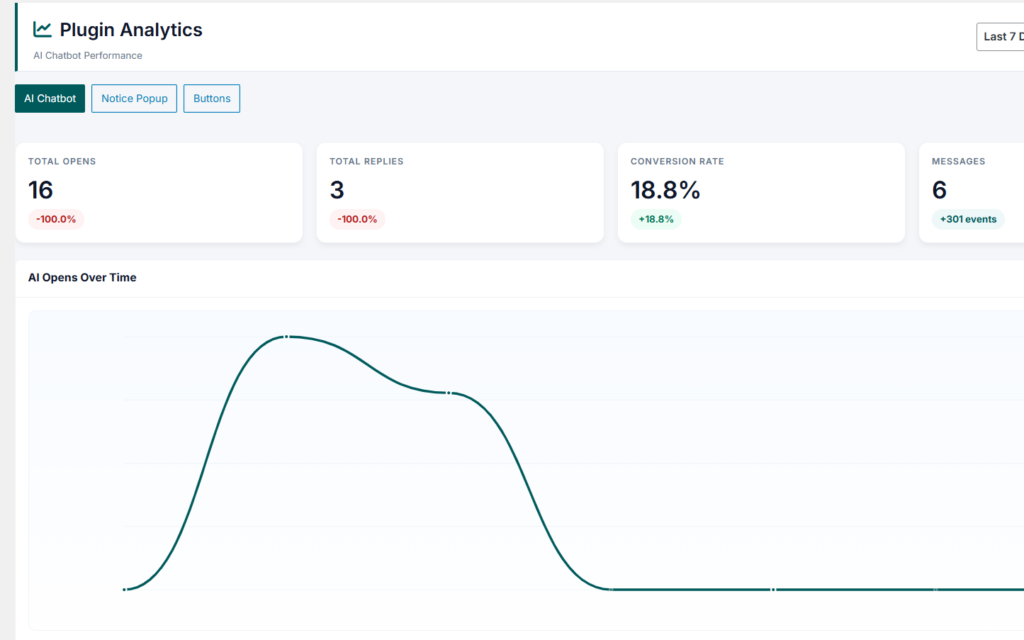Click the -100.0% badge under Total Replies
The width and height of the screenshot is (1024, 640).
pos(357,219)
